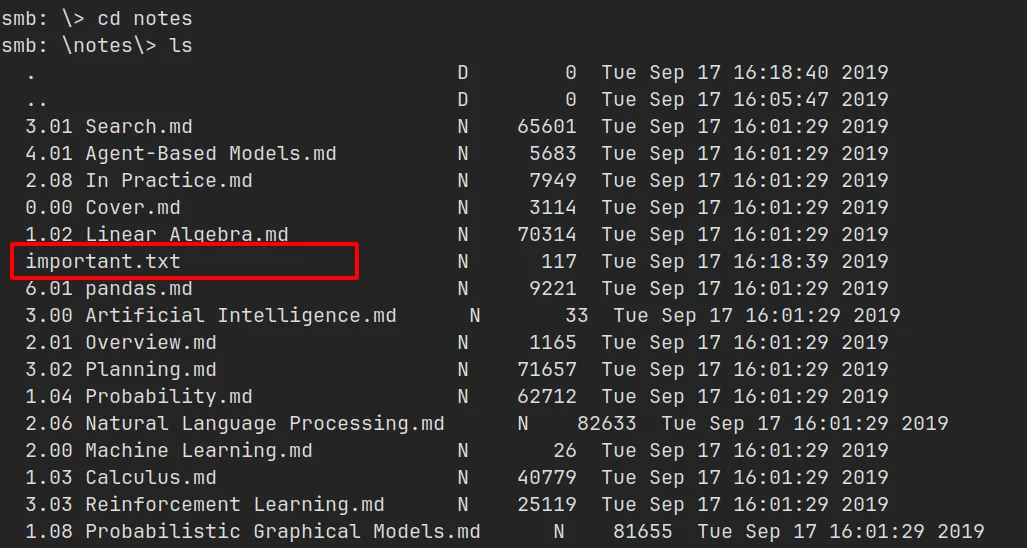
Task: Select 4.01 Agent-Based Models.md filename
Action: pos(181,154)
